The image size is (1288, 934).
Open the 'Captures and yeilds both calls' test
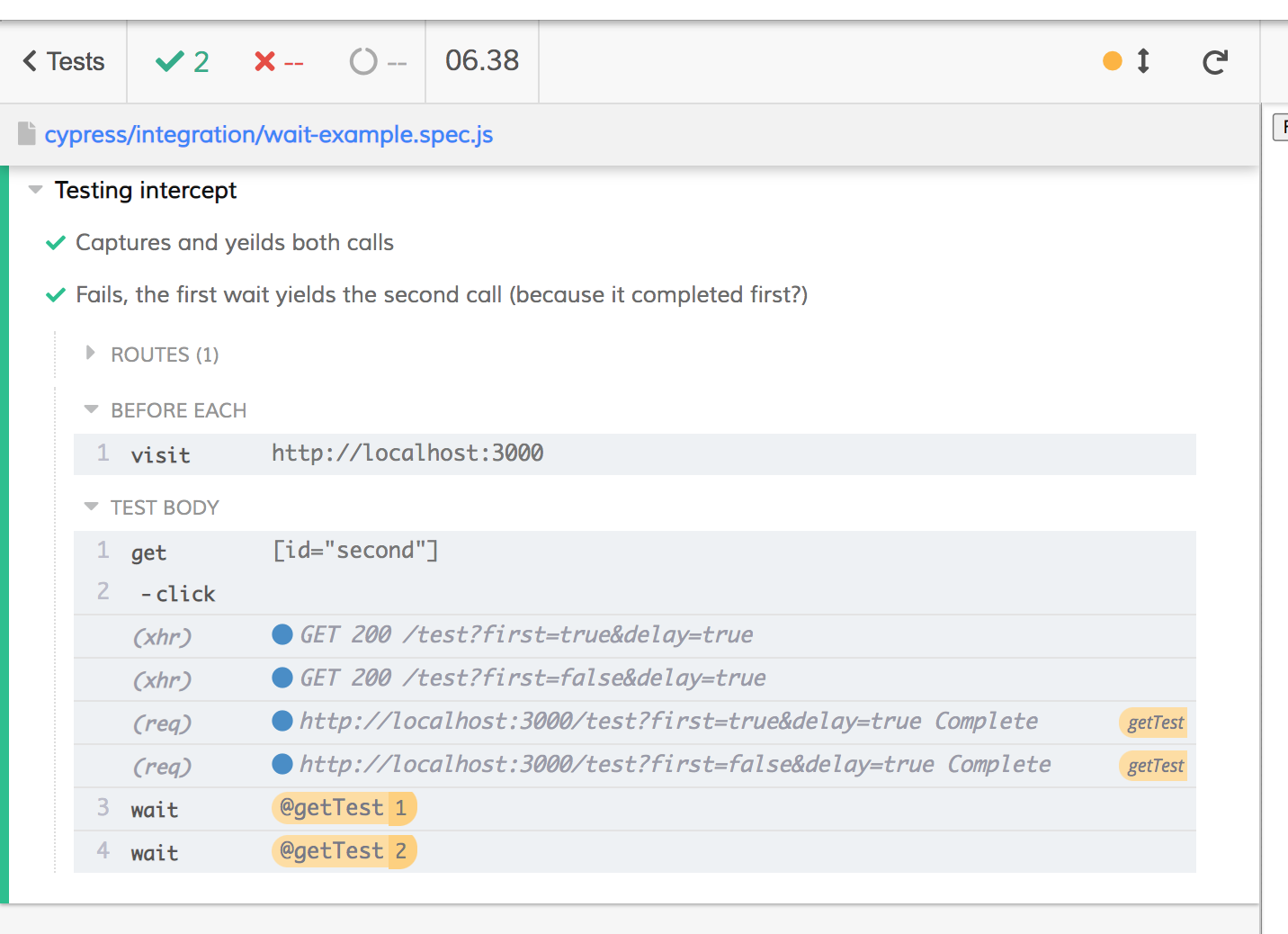coord(235,242)
